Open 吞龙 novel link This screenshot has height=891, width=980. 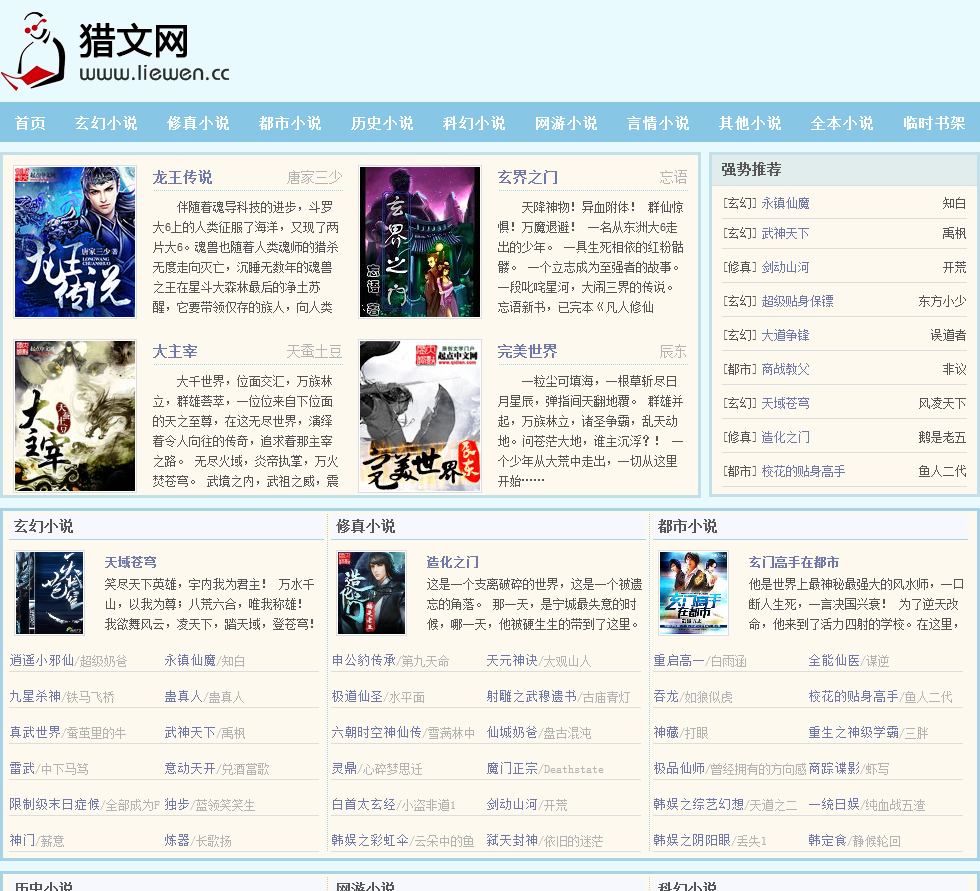[666, 697]
